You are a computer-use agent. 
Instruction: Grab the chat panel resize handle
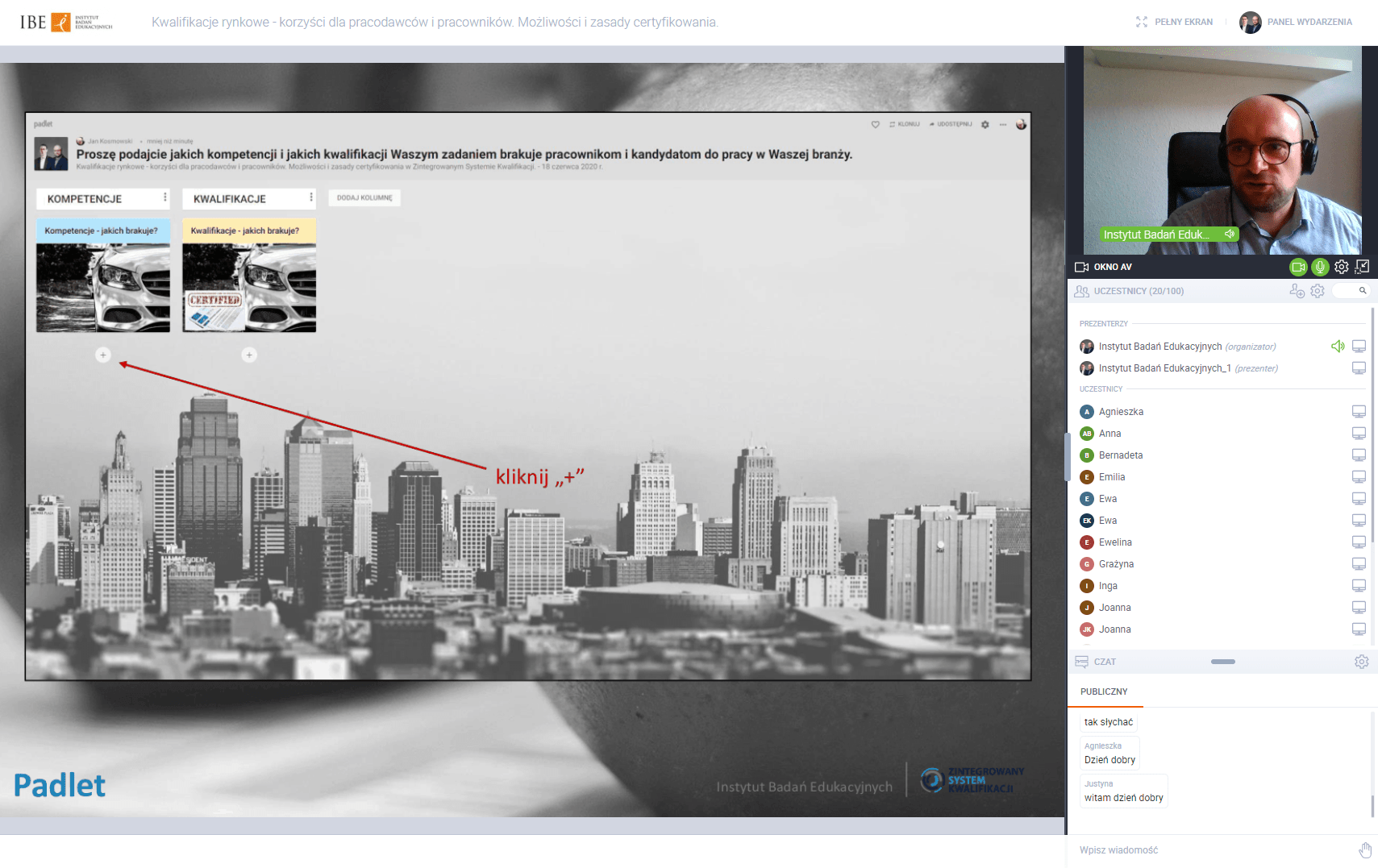pos(1222,662)
